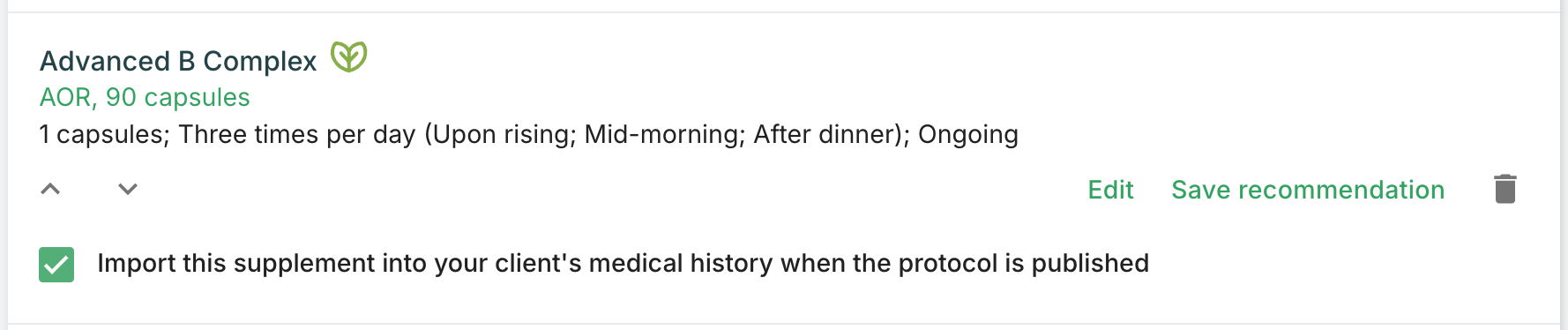Open the AOR, 90 capsules product variant
Screen dimensions: 1568x330
[x=145, y=97]
